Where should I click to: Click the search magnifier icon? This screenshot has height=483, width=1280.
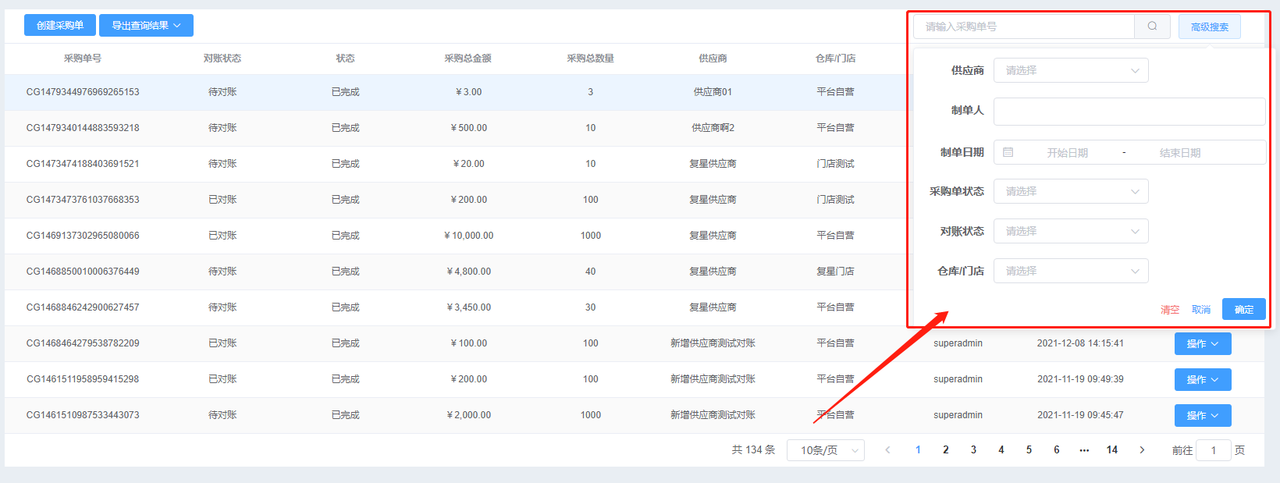point(1152,27)
